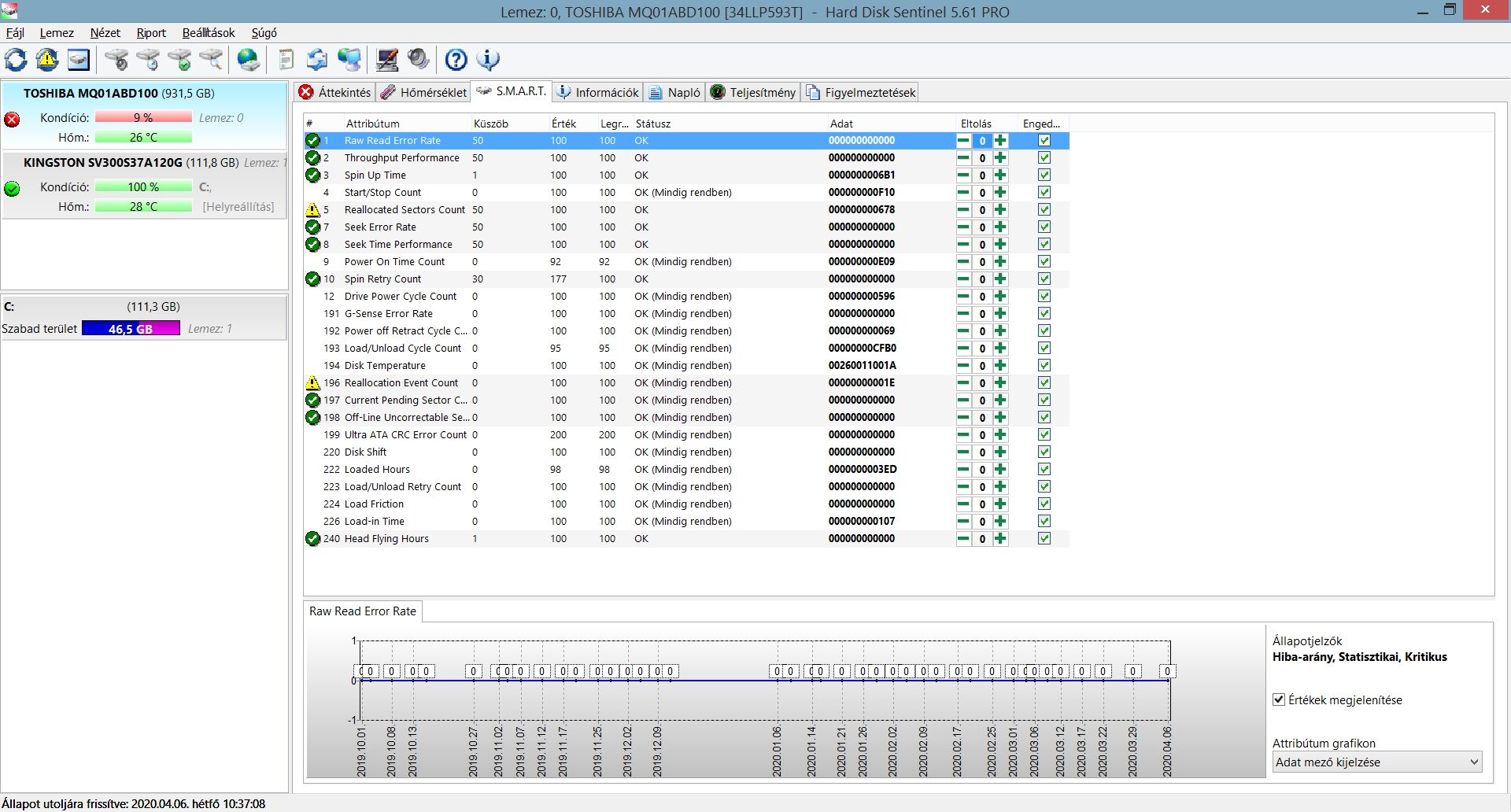
Task: Click the blue Refresh arrows toolbar icon
Action: click(16, 60)
